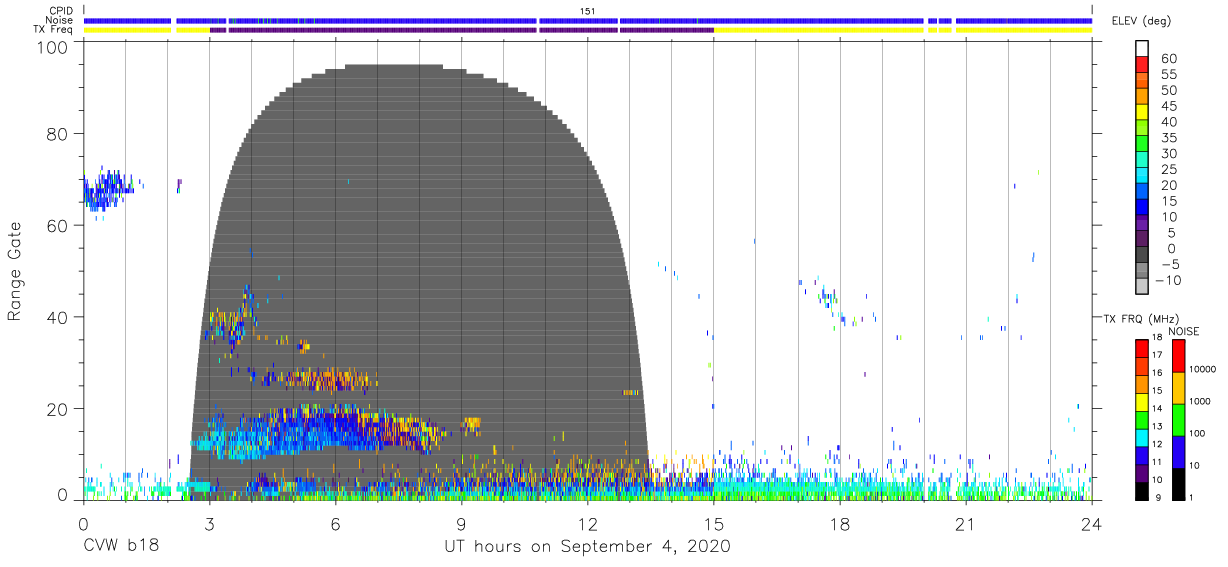Click the white top box of the ELEV color bar

coord(1141,49)
